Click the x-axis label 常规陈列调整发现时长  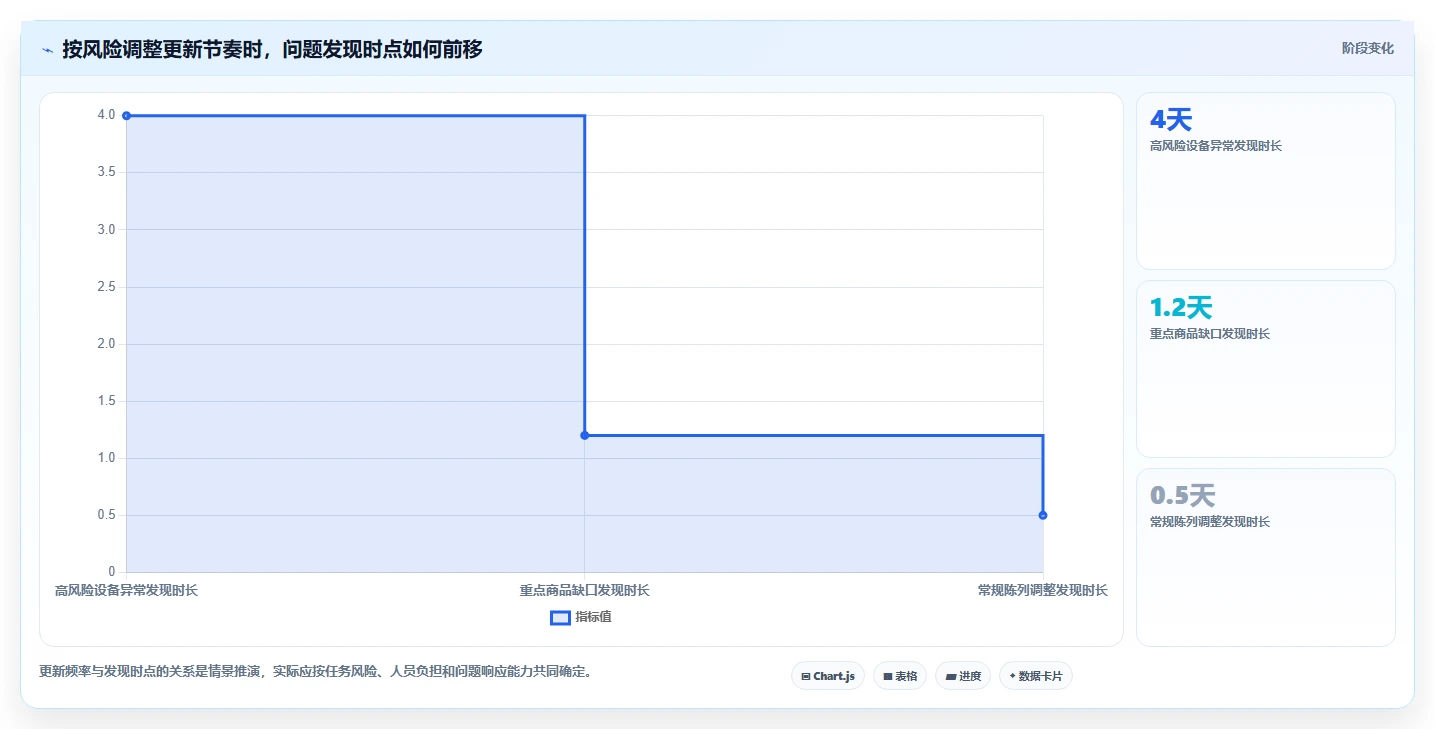[x=1043, y=590]
